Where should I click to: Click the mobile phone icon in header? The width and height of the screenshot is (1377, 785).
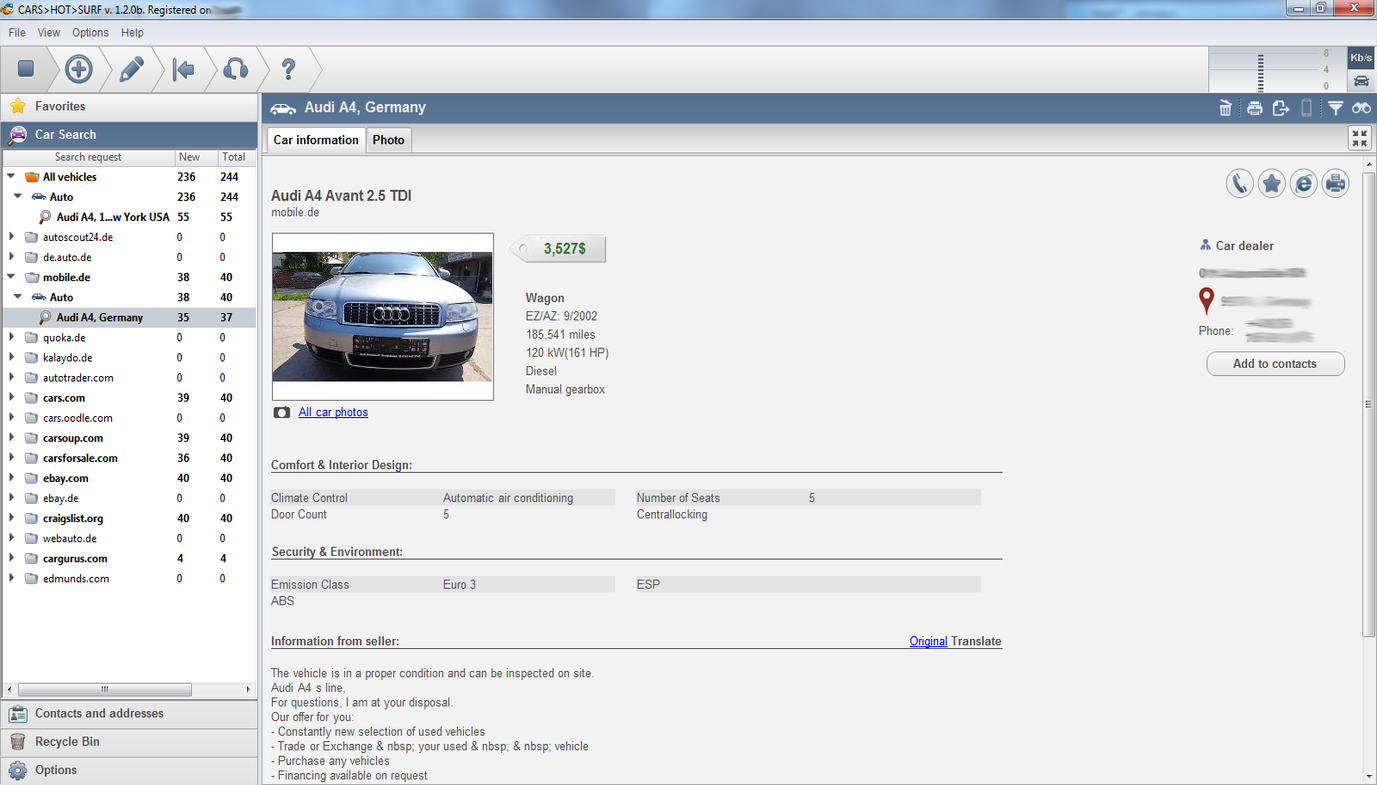pos(1307,108)
